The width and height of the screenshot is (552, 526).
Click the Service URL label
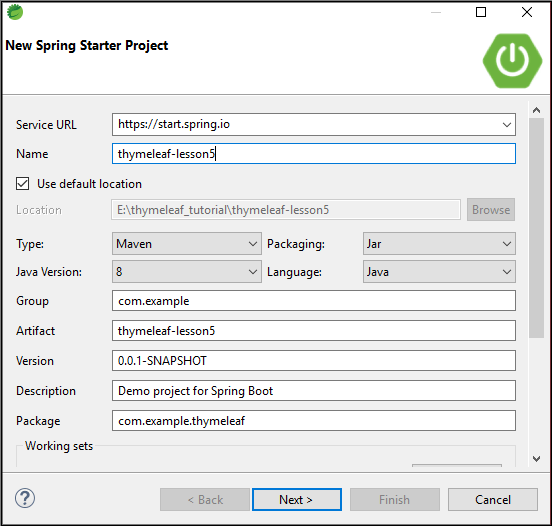pyautogui.click(x=46, y=125)
